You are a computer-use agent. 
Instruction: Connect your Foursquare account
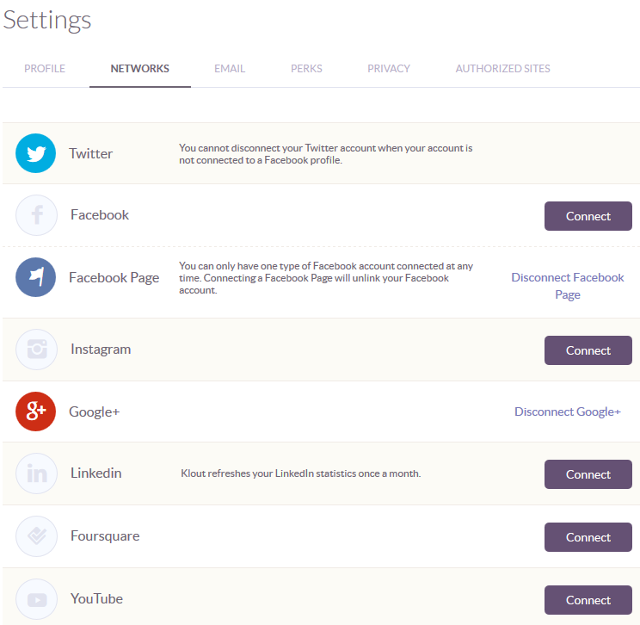[588, 537]
